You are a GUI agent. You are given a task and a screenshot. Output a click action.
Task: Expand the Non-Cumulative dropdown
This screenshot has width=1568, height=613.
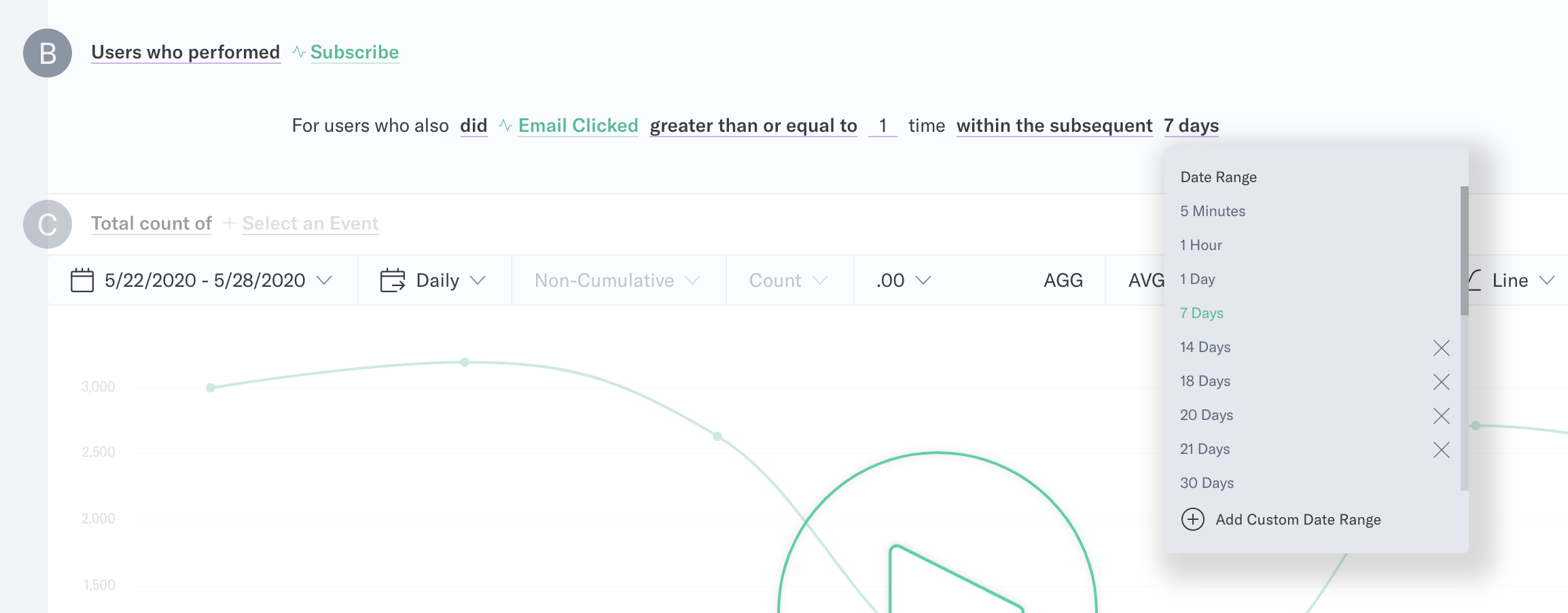tap(618, 280)
